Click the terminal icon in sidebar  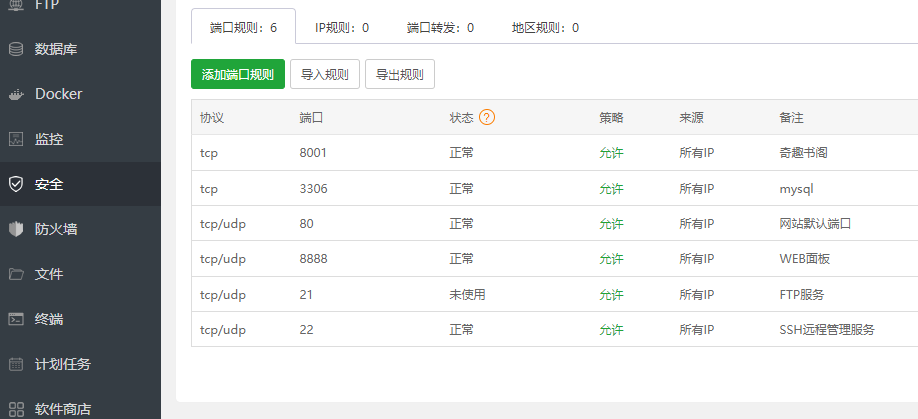(16, 319)
